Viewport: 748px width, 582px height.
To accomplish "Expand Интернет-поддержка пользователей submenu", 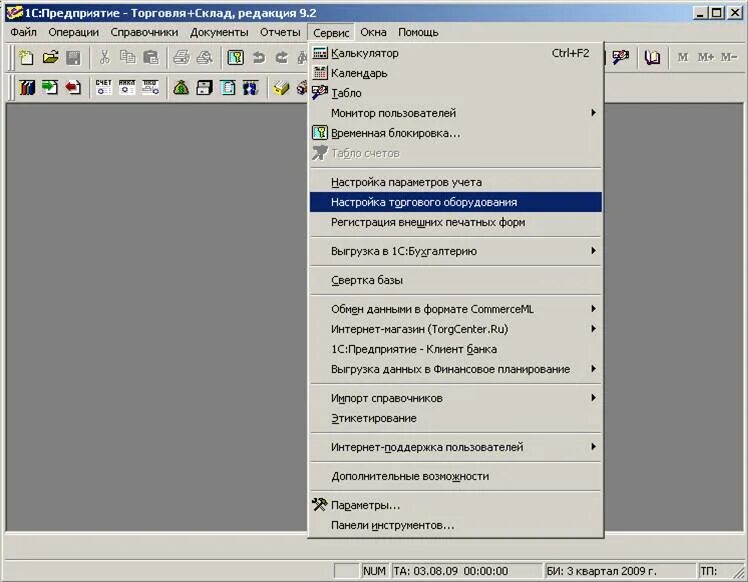I will point(456,447).
